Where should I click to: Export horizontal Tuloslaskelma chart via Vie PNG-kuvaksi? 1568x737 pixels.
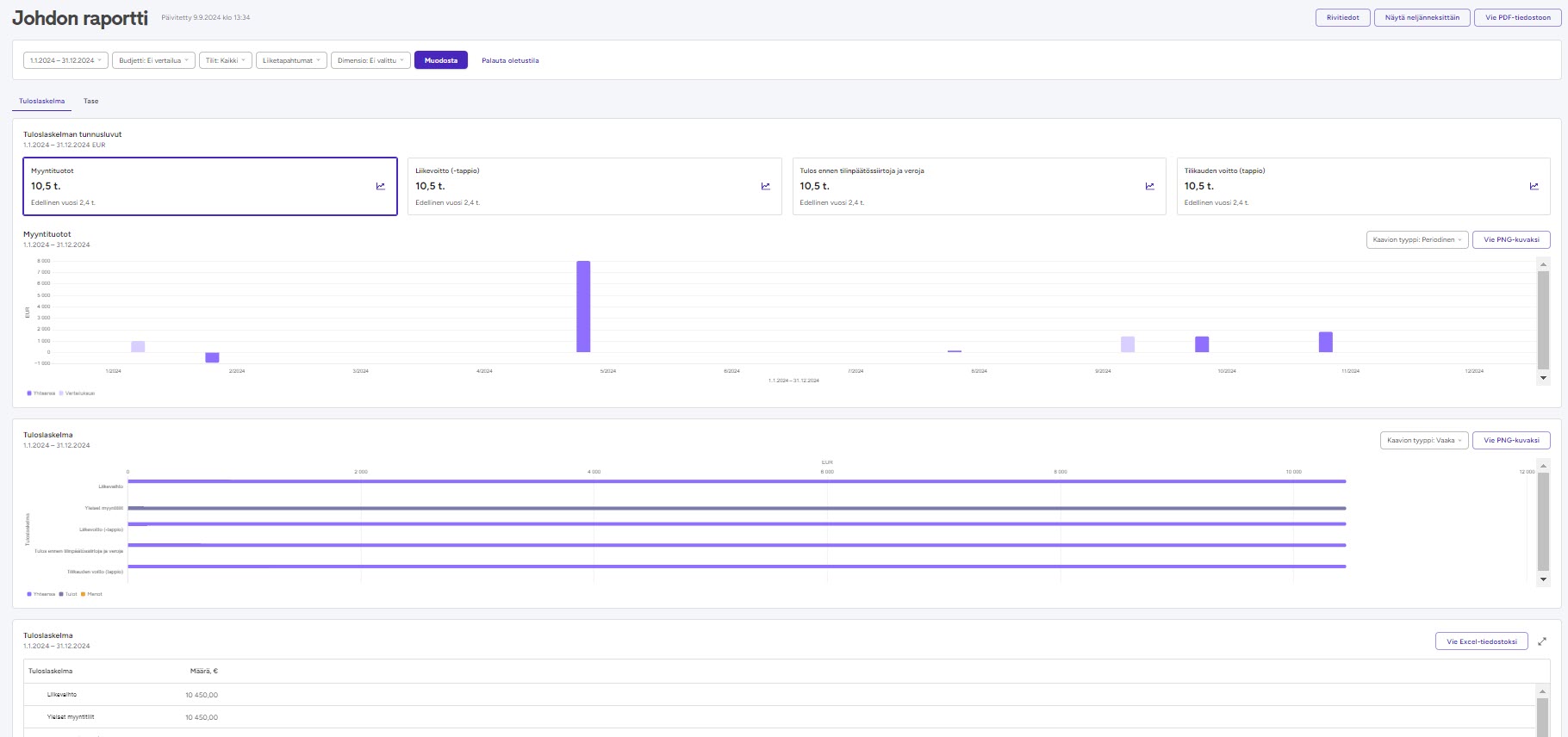pyautogui.click(x=1511, y=440)
